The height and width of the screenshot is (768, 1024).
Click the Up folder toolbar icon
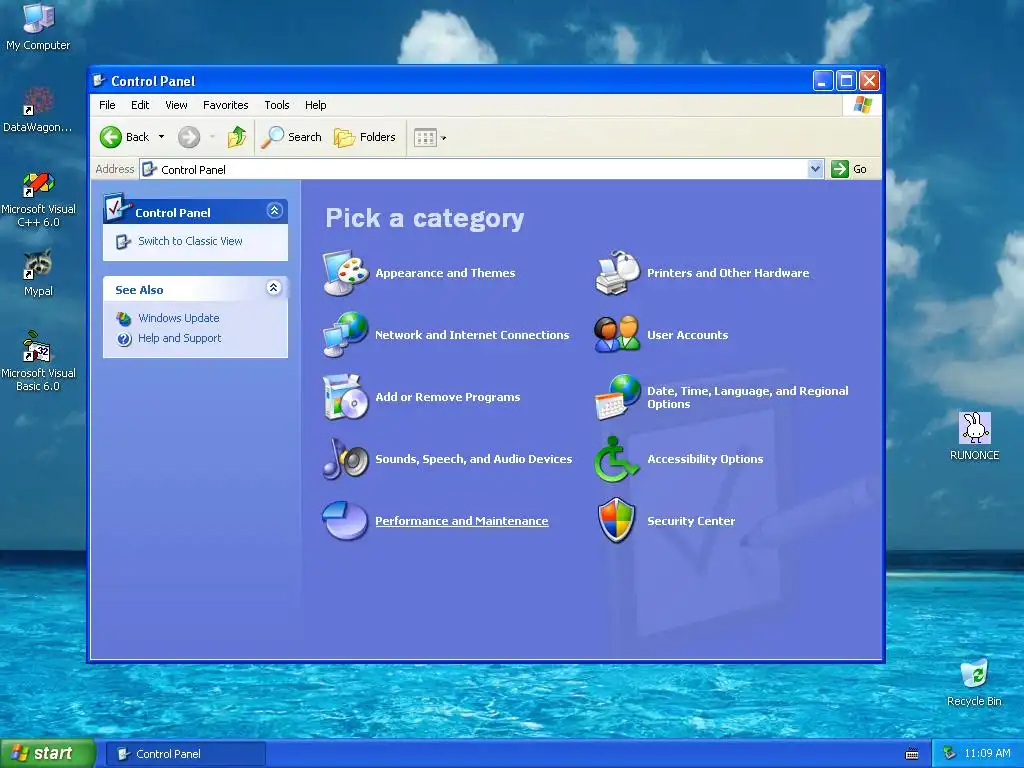pos(236,137)
